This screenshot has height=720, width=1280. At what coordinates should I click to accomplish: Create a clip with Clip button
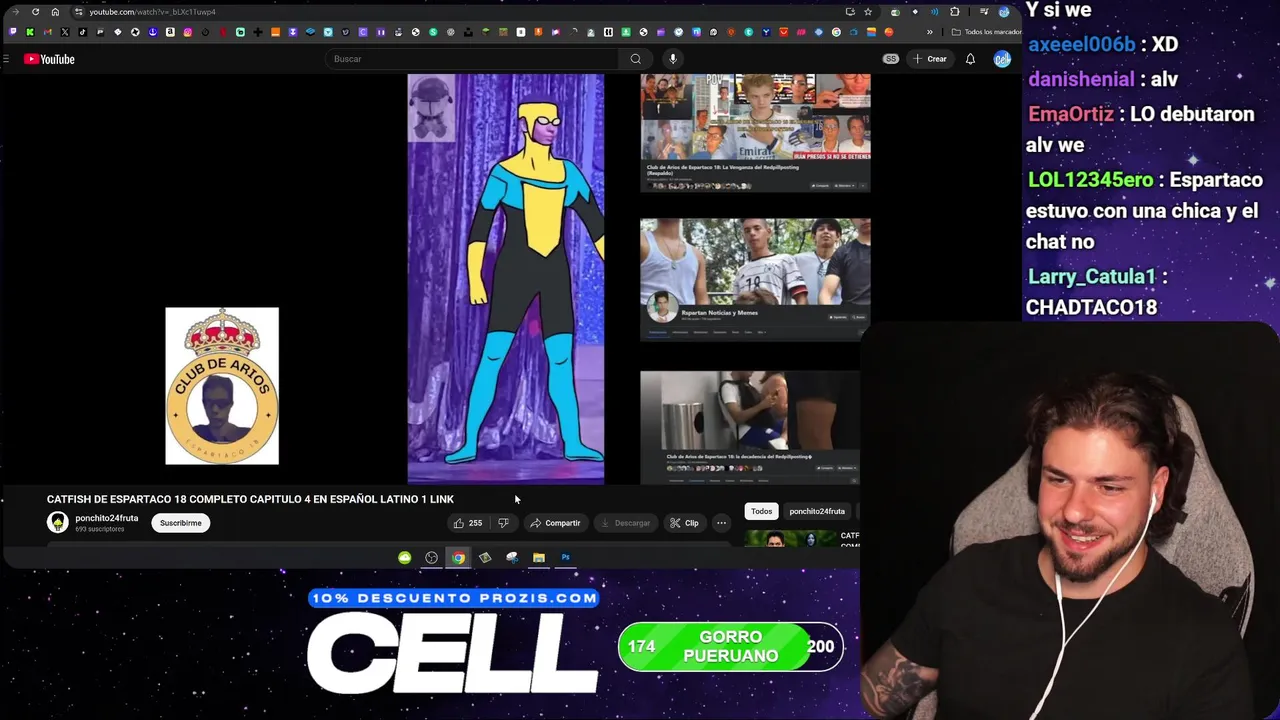(x=685, y=523)
